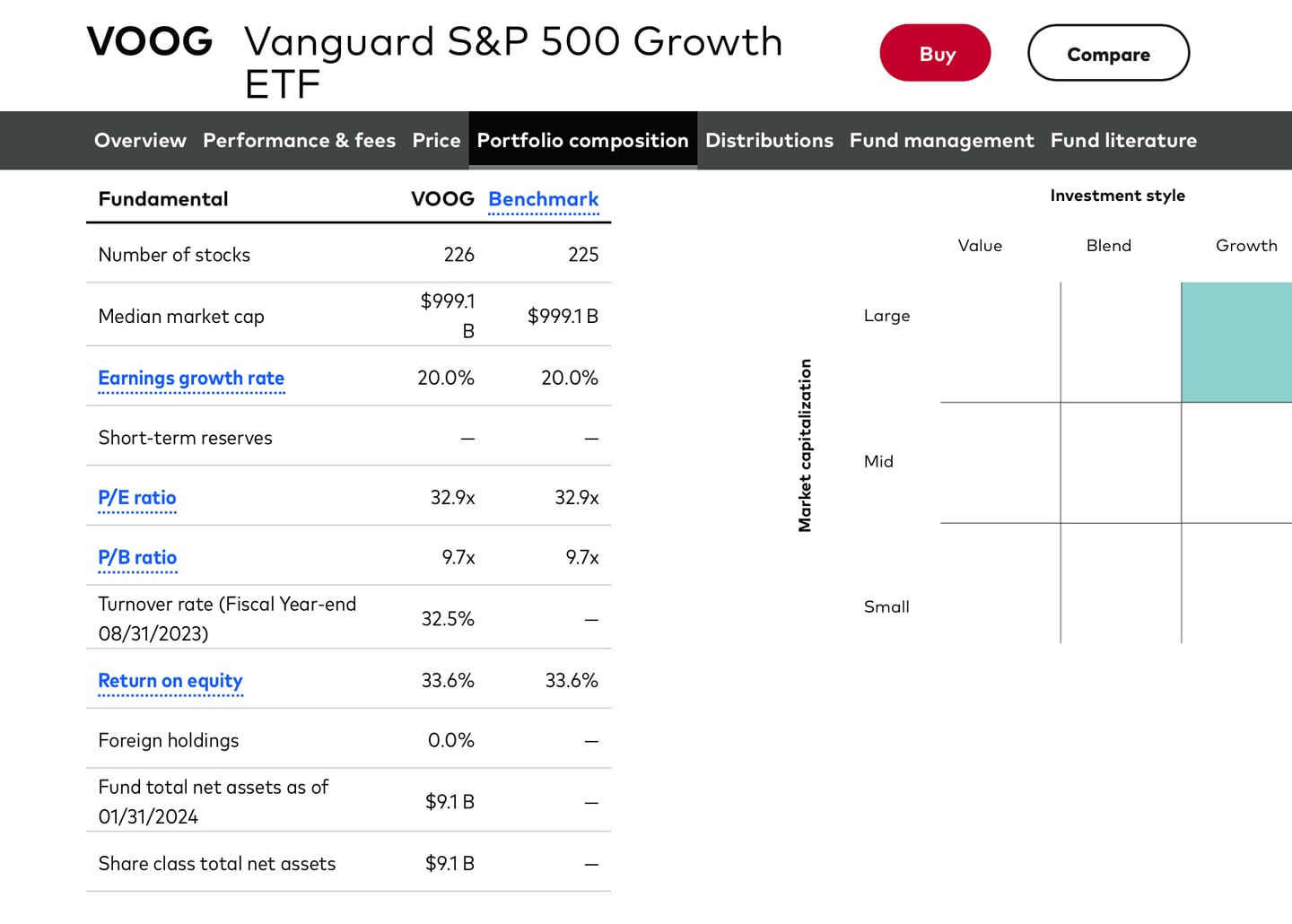Open the Compare tool

(x=1108, y=53)
